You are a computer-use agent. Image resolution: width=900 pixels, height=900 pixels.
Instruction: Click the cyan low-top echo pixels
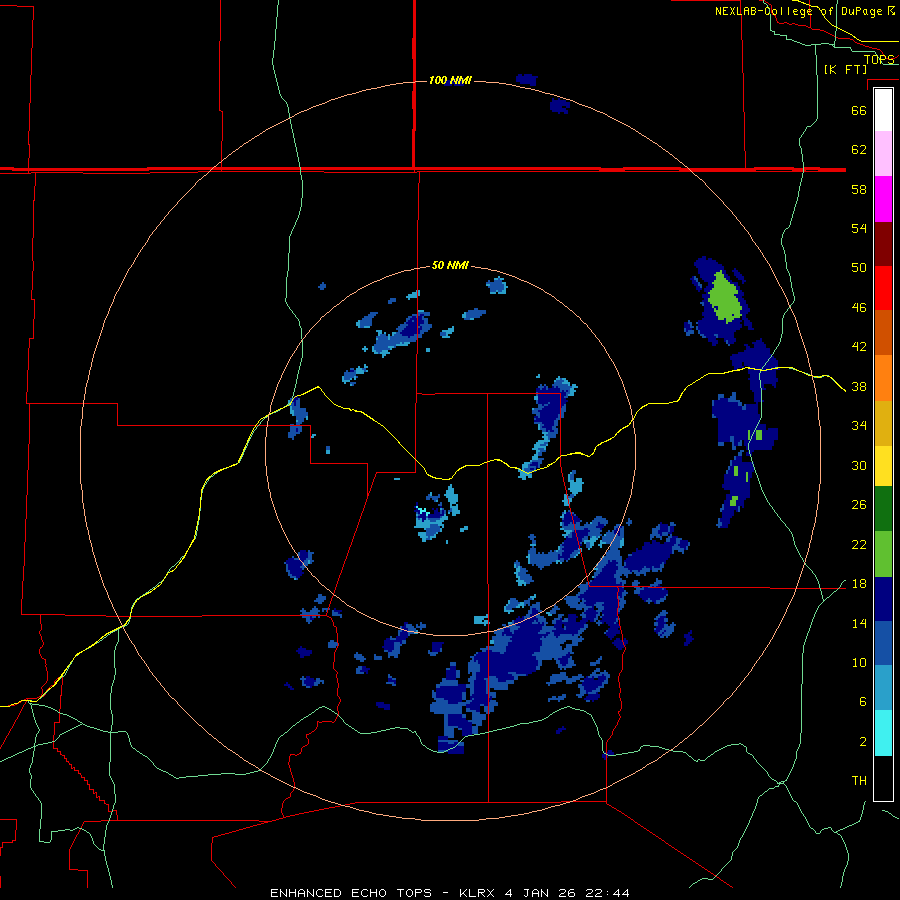(x=422, y=510)
